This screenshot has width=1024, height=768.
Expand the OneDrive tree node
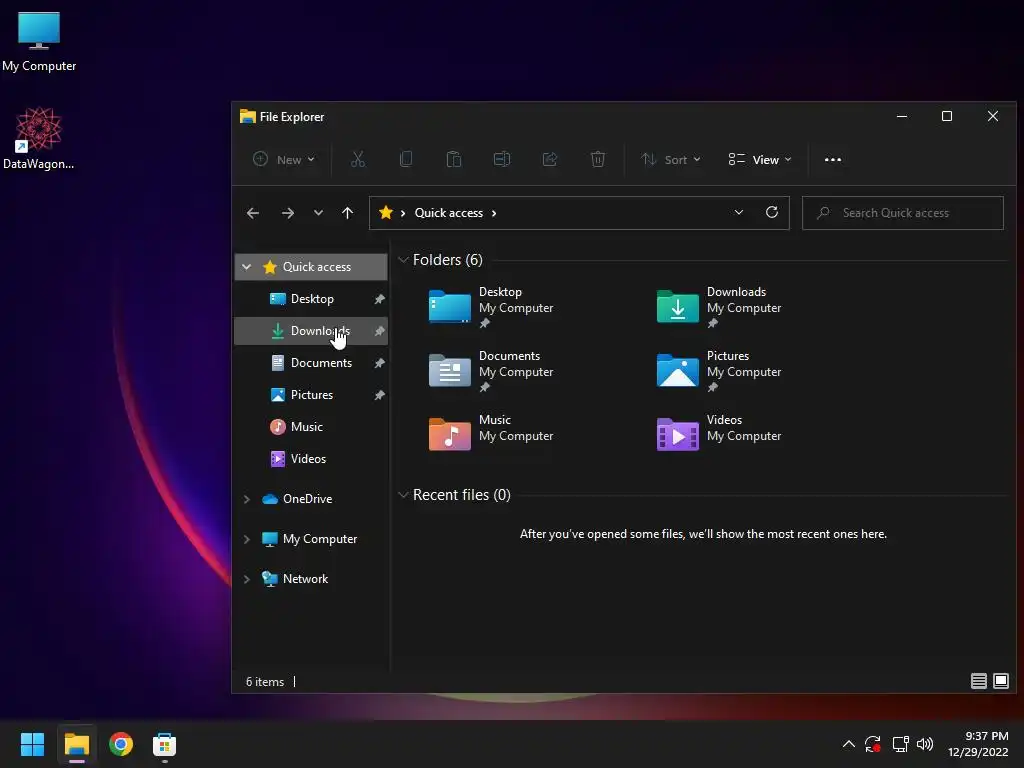pos(246,499)
